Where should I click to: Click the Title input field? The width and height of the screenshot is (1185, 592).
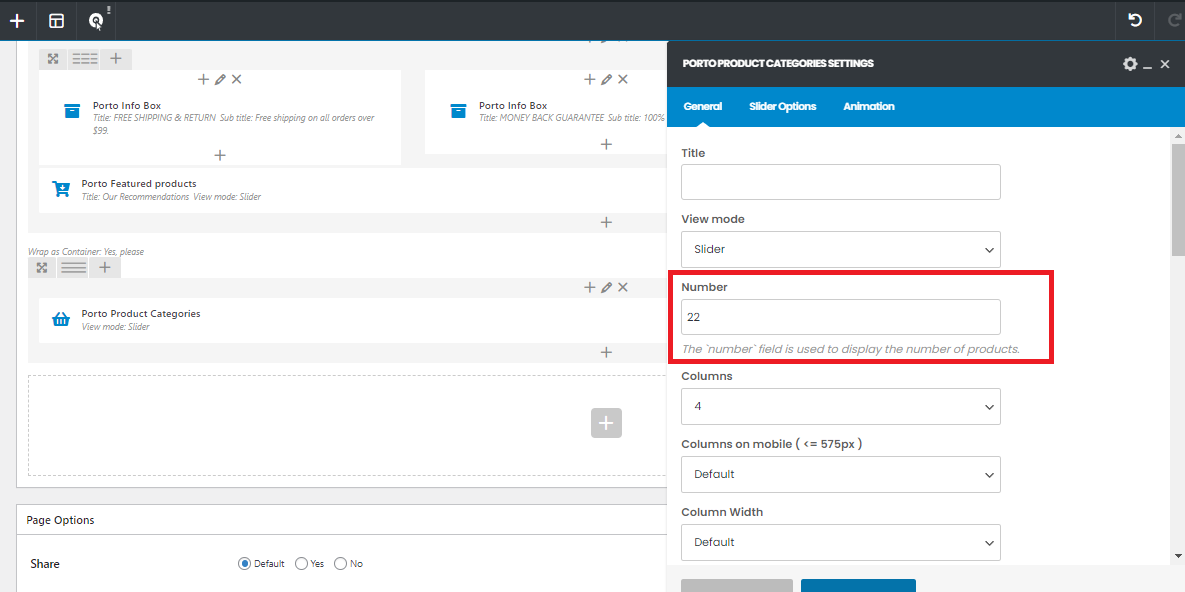tap(840, 182)
